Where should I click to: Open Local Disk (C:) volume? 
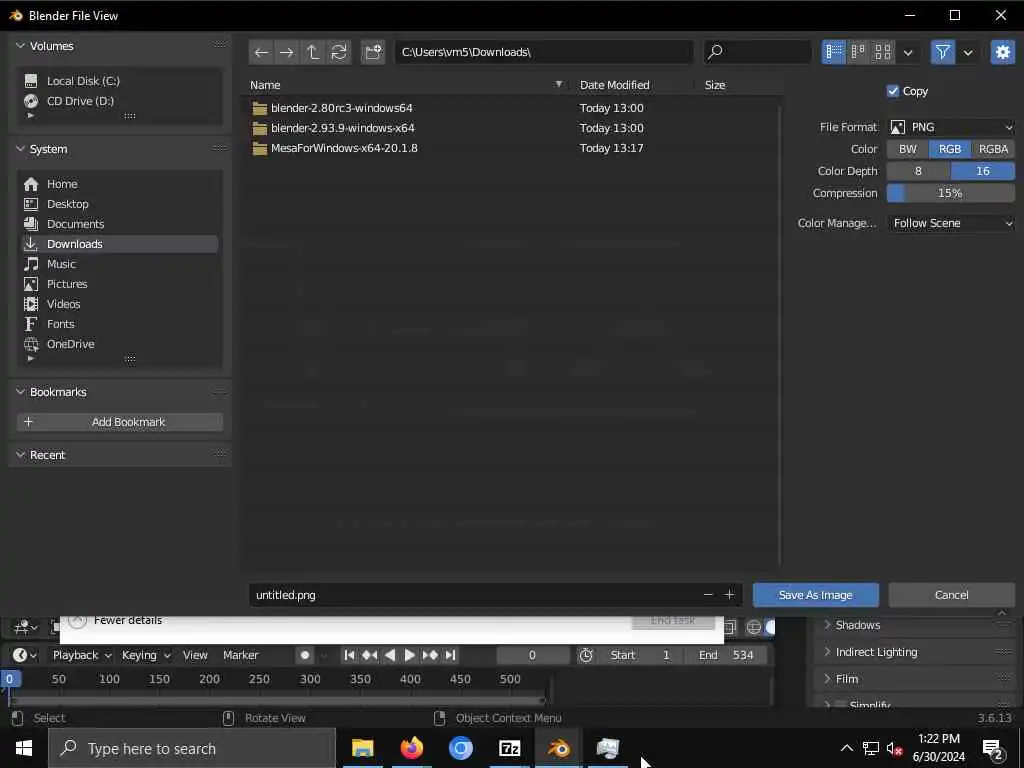120,81
